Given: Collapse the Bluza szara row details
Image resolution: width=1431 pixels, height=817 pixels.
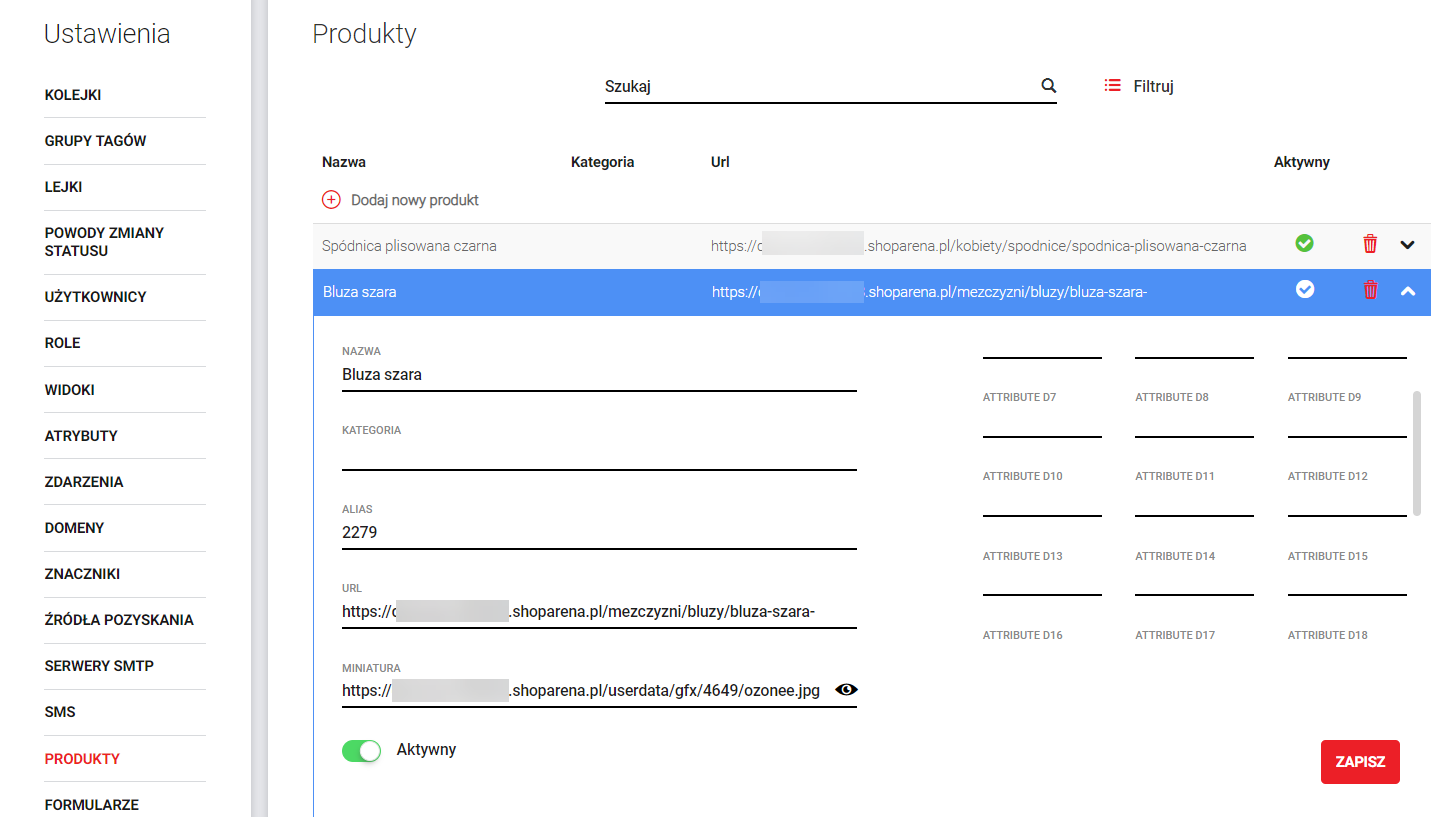Looking at the screenshot, I should click(x=1408, y=292).
